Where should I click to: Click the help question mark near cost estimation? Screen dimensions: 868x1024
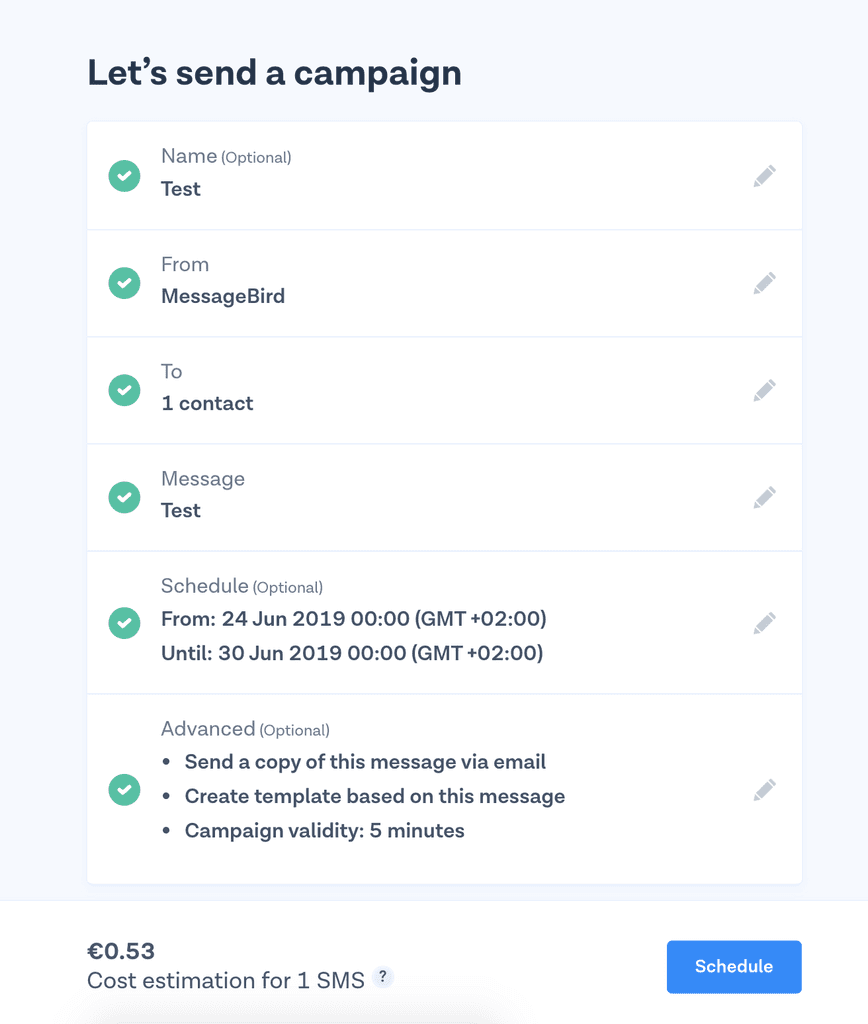tap(382, 977)
